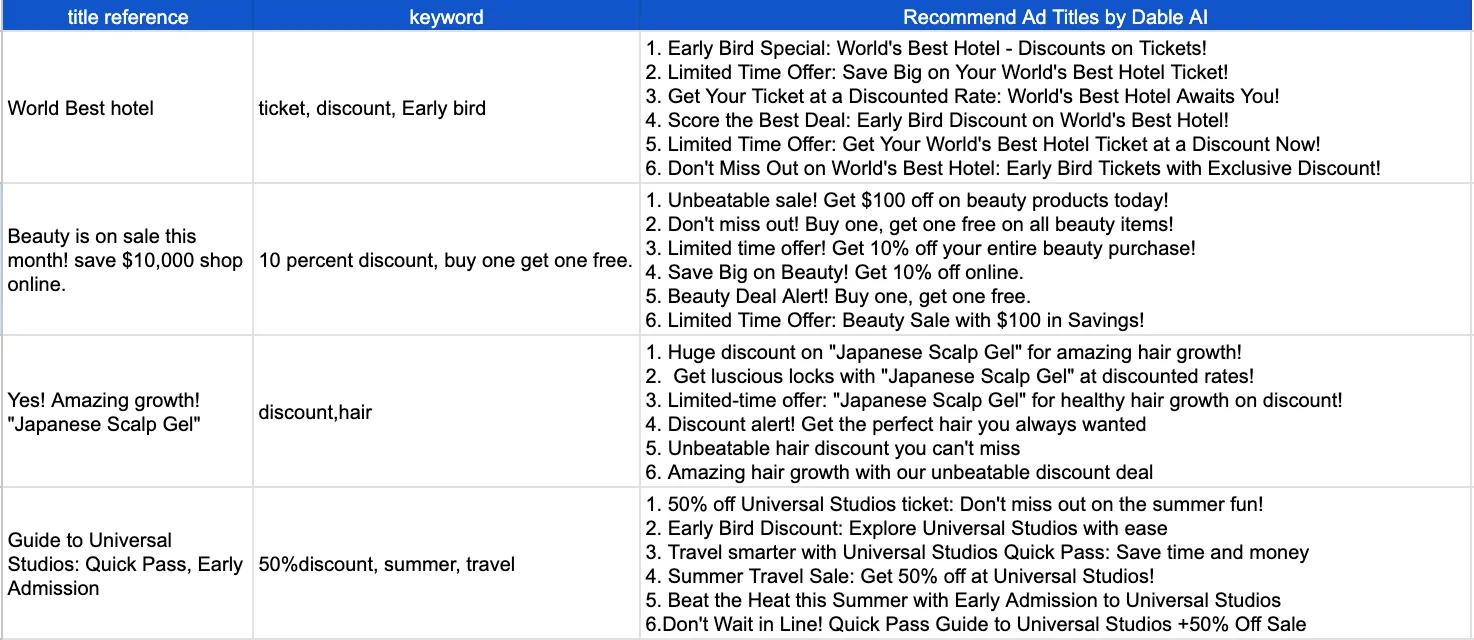Select the 'title reference' column header
Screen dimensions: 1474x640
tap(127, 17)
